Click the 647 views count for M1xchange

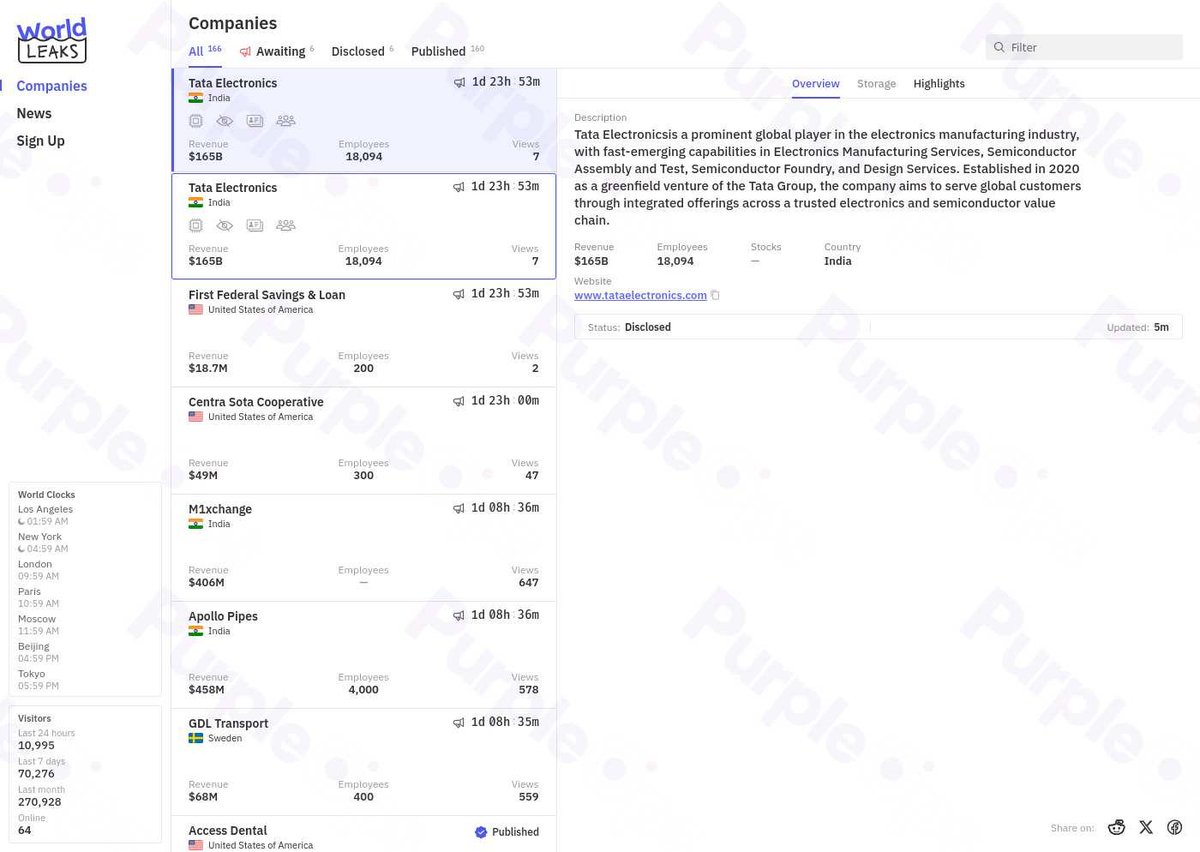coord(529,583)
